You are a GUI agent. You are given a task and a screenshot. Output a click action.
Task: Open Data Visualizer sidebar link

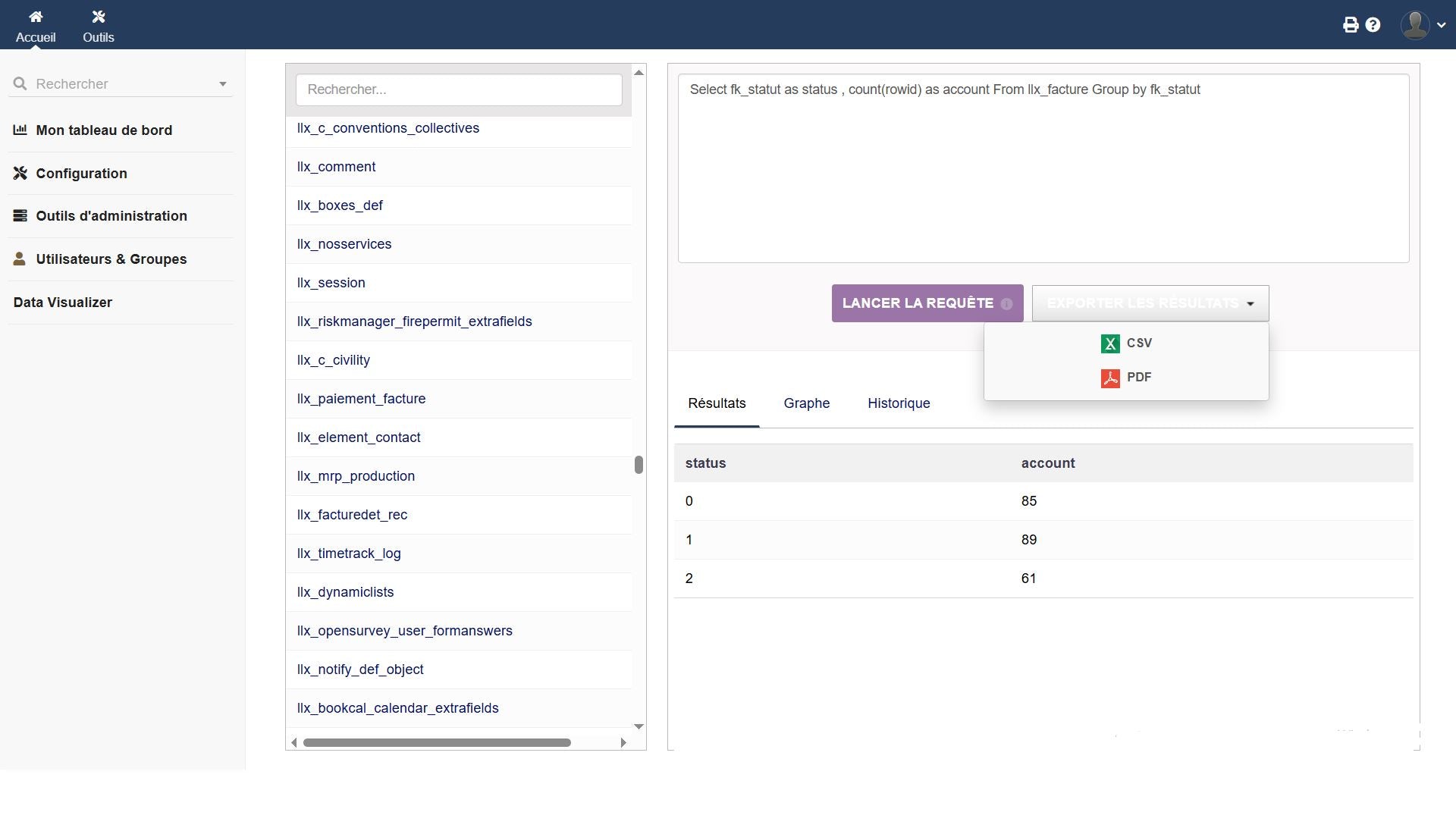pos(63,303)
